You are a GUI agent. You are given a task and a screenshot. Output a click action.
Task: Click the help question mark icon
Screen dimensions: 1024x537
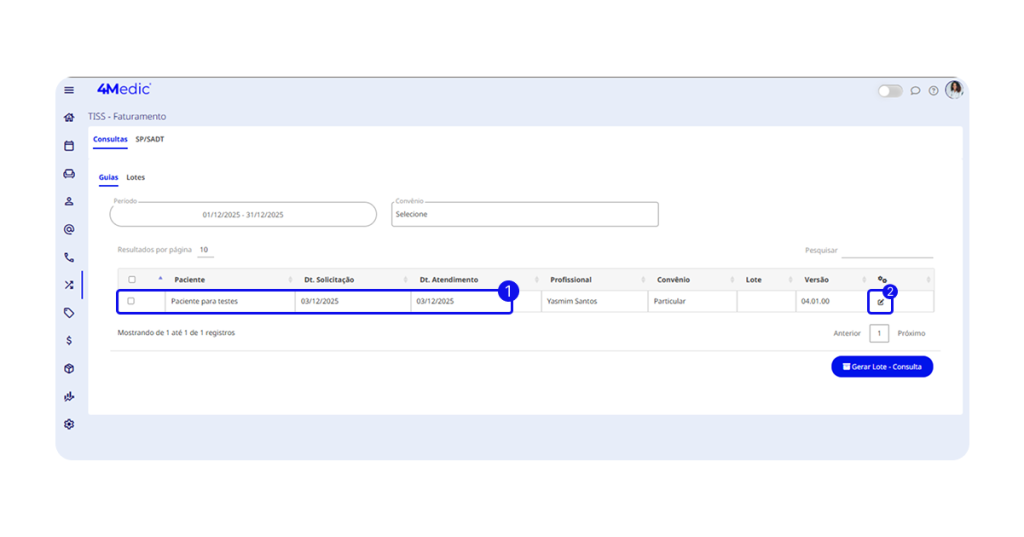pyautogui.click(x=933, y=91)
